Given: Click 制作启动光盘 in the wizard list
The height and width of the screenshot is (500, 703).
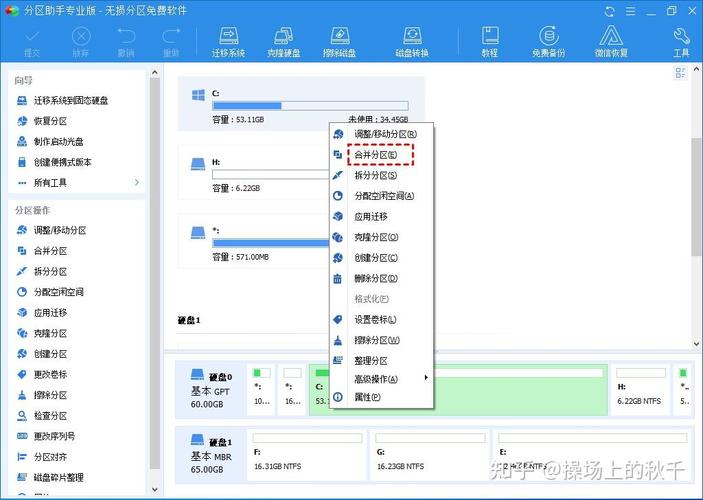Looking at the screenshot, I should pyautogui.click(x=58, y=141).
